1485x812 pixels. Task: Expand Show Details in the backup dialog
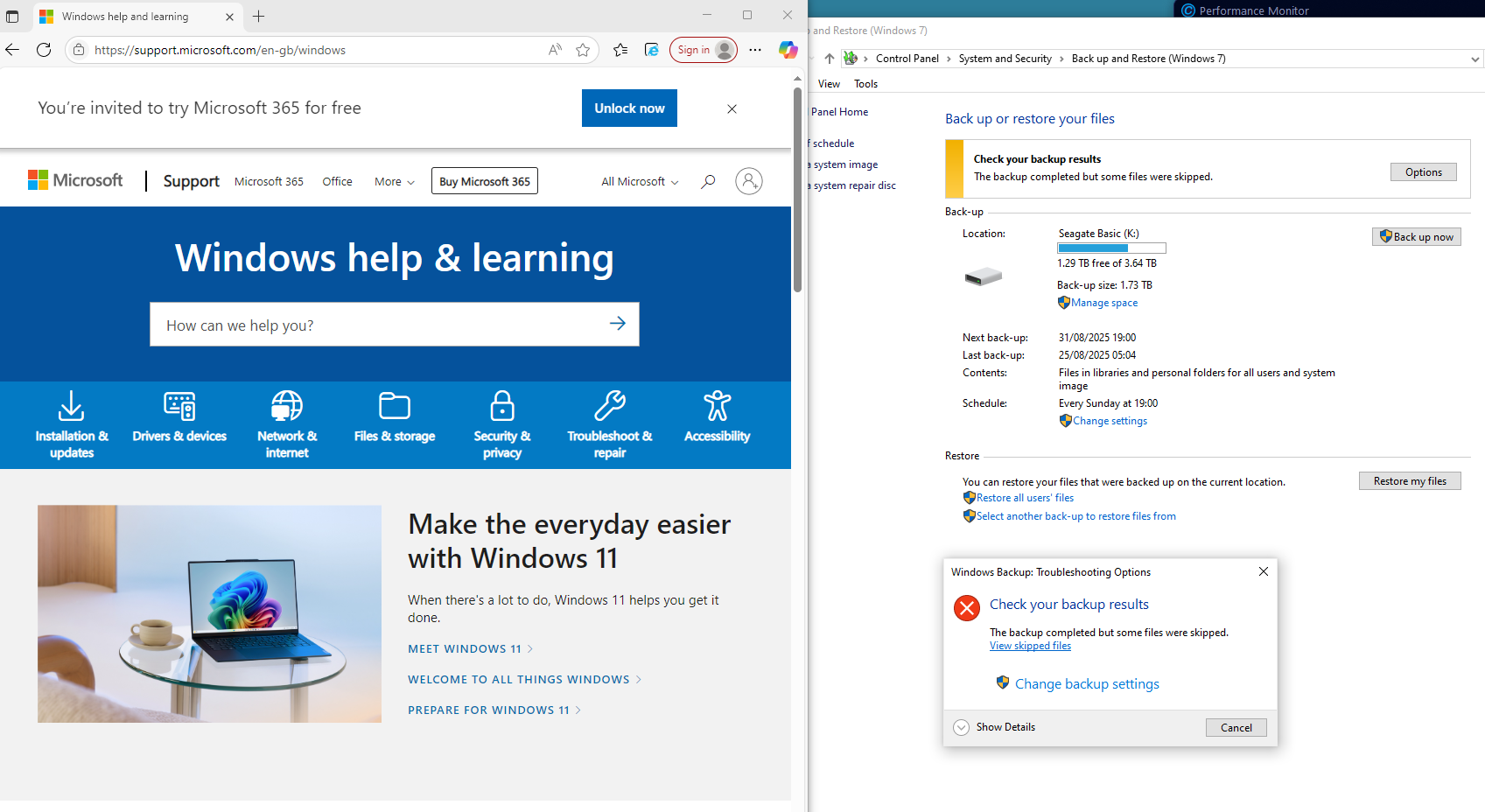point(994,727)
